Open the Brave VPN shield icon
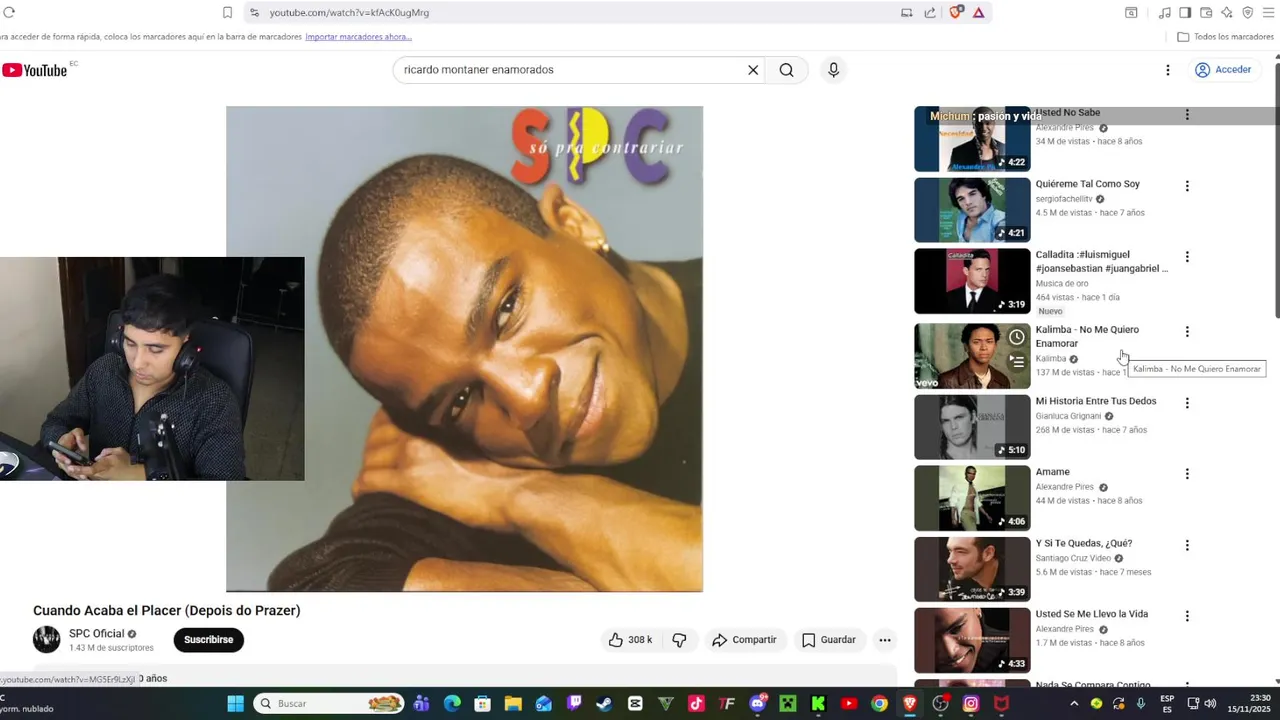1280x720 pixels. (x=1248, y=12)
